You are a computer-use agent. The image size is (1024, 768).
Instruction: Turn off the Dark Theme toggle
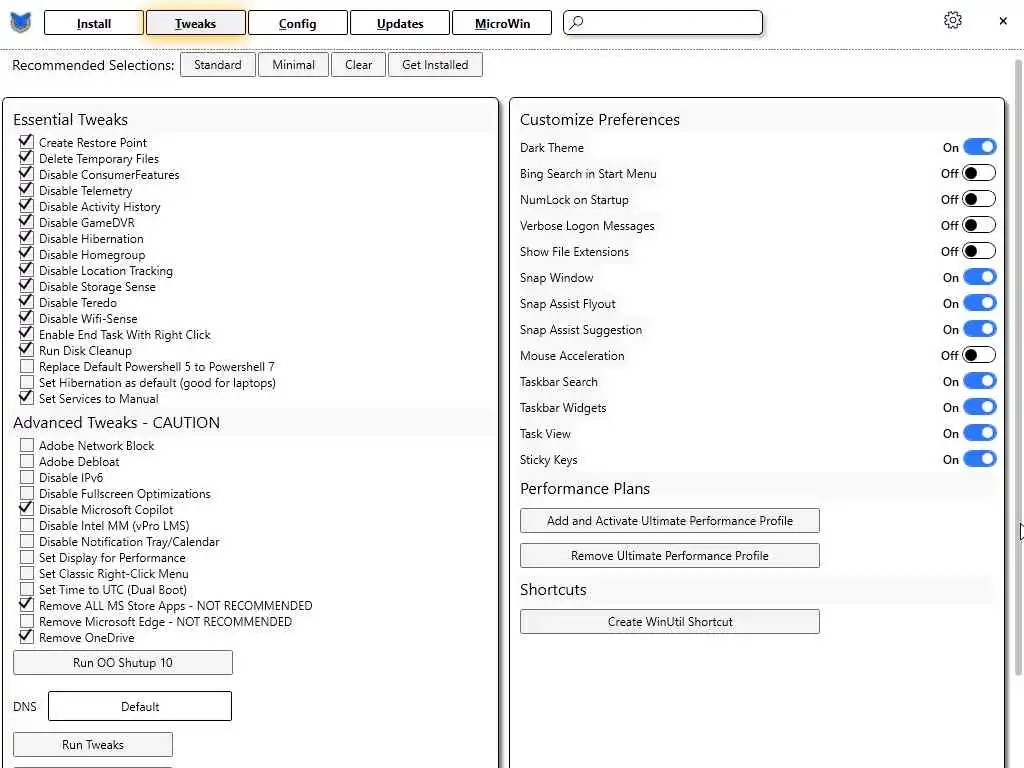pos(980,147)
